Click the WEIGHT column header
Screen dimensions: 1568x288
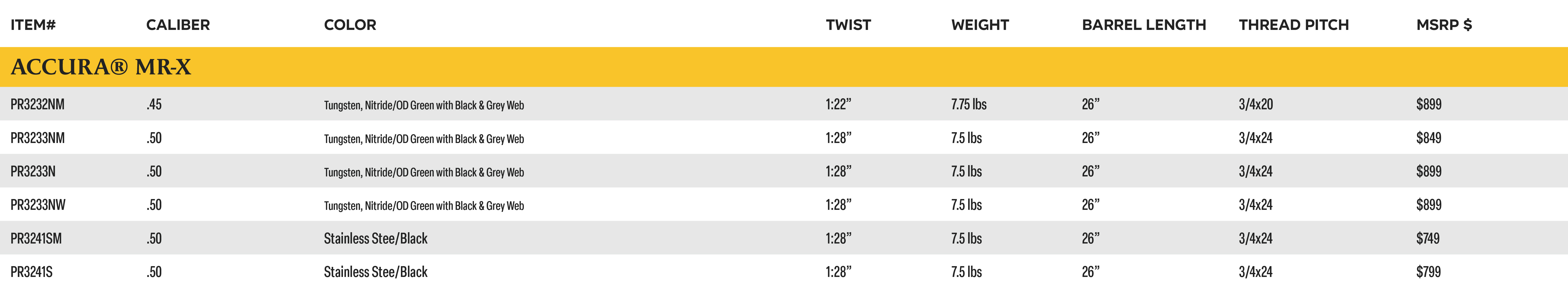point(979,25)
